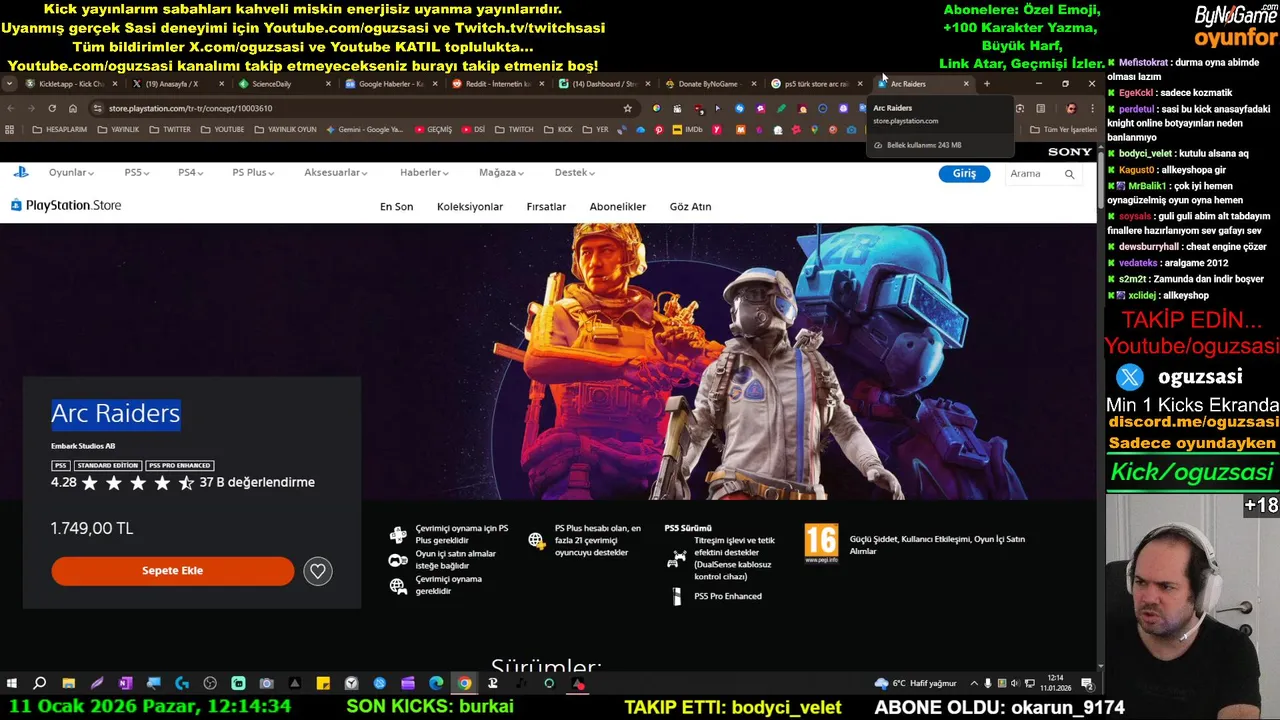Open the Fırsatlar store tab
Image resolution: width=1280 pixels, height=720 pixels.
pos(546,207)
